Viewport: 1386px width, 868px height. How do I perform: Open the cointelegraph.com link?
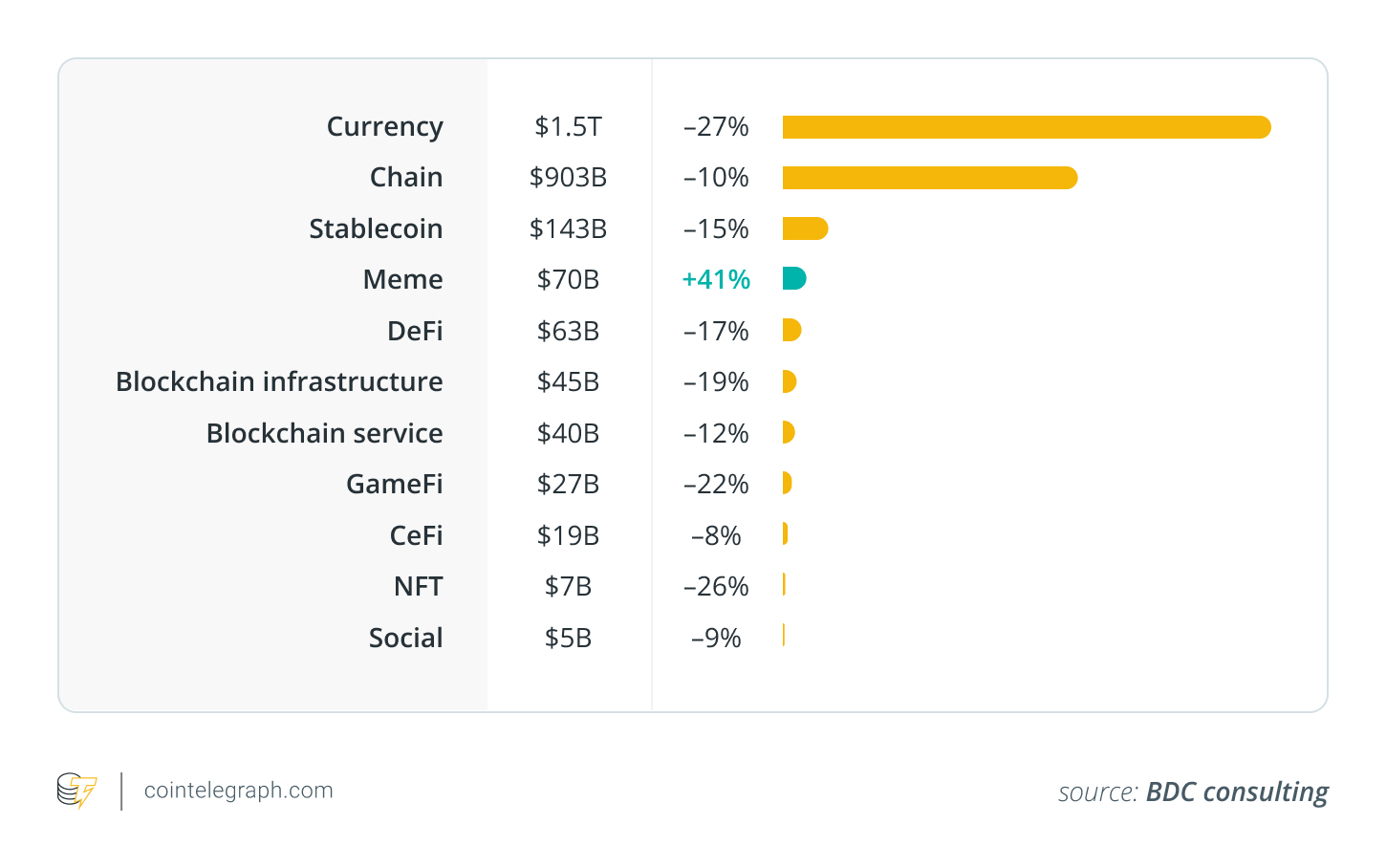[x=238, y=791]
